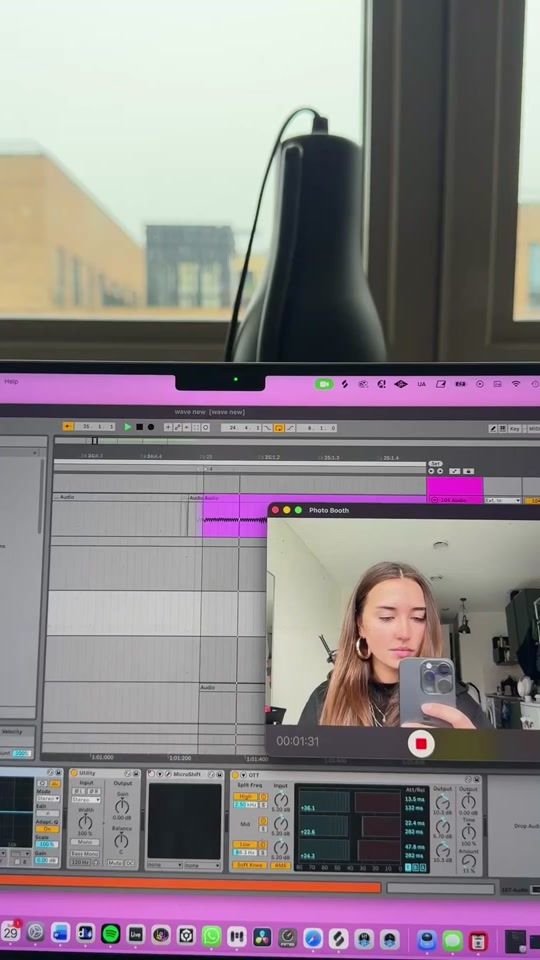Click the 25.1.2 marker on the beat ruler
This screenshot has width=540, height=960.
coord(269,457)
